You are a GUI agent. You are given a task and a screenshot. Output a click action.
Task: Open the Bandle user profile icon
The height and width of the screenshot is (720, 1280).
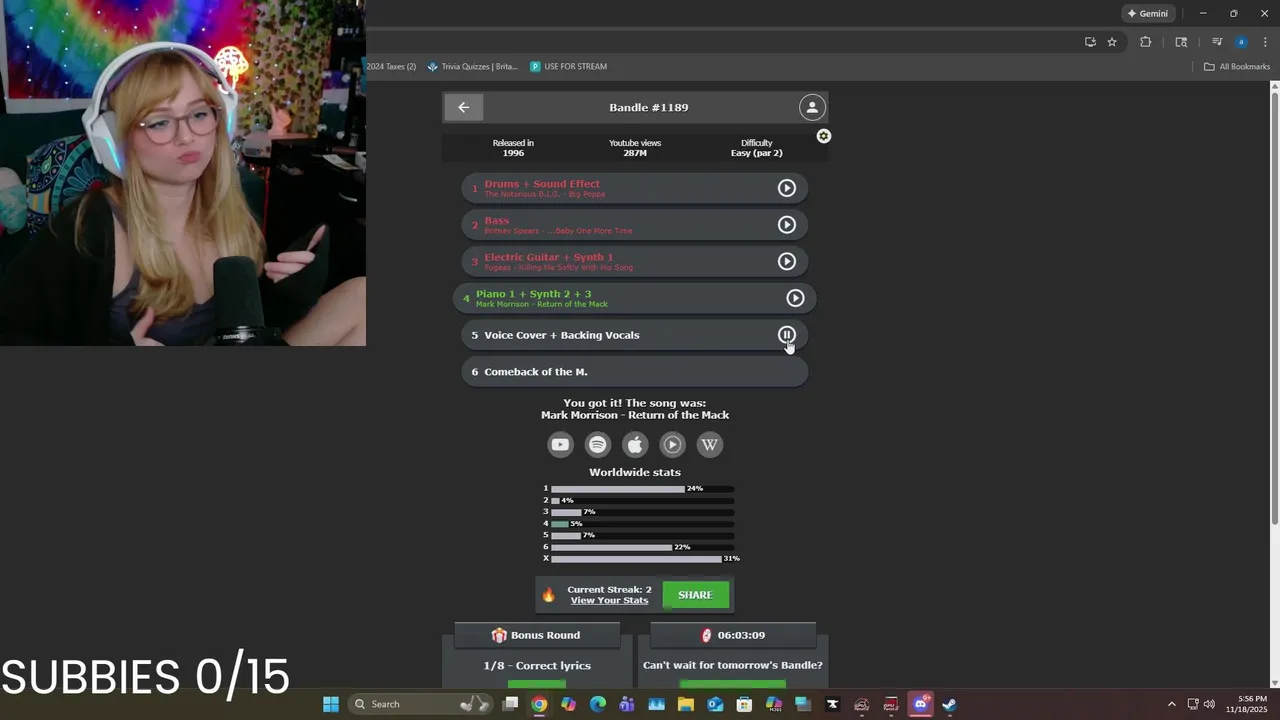812,107
